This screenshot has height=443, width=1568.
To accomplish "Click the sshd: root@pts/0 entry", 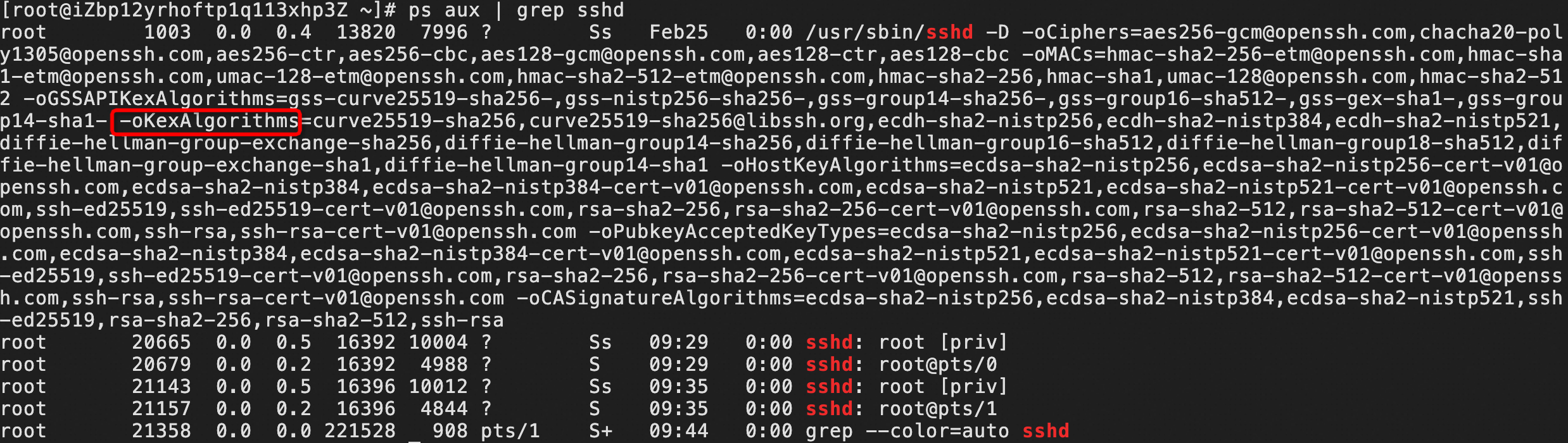I will (x=901, y=365).
